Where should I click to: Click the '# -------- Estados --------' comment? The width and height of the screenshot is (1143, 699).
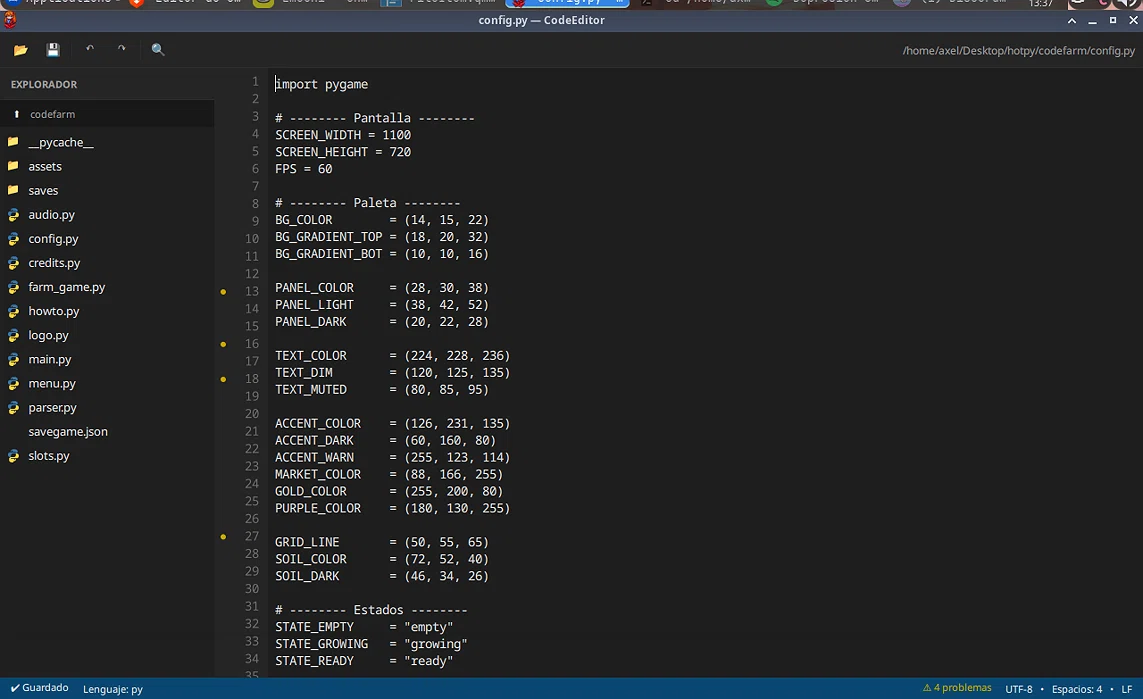click(371, 609)
